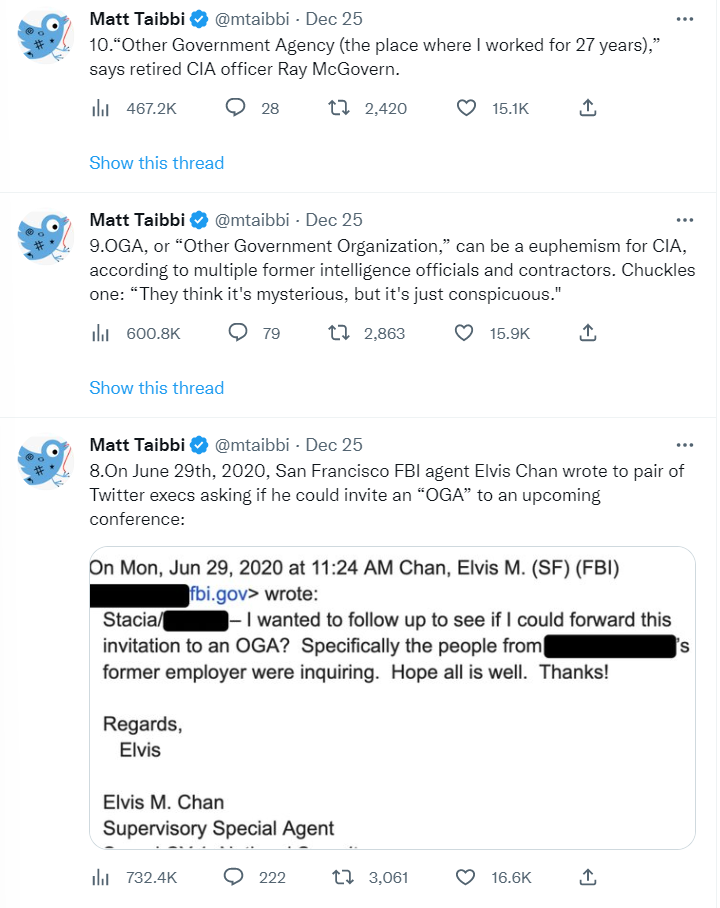Show this thread under tweet 10
Image resolution: width=720 pixels, height=908 pixels.
point(157,163)
